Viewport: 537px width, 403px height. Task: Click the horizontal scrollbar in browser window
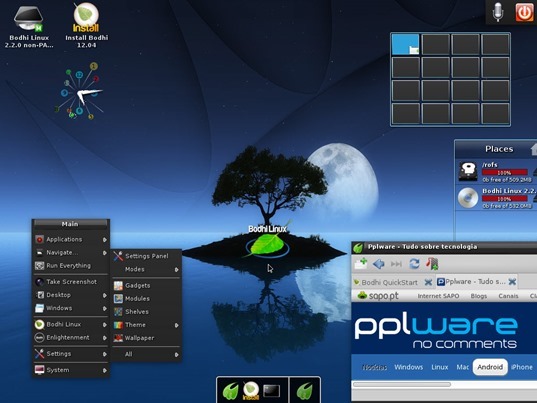(402, 385)
